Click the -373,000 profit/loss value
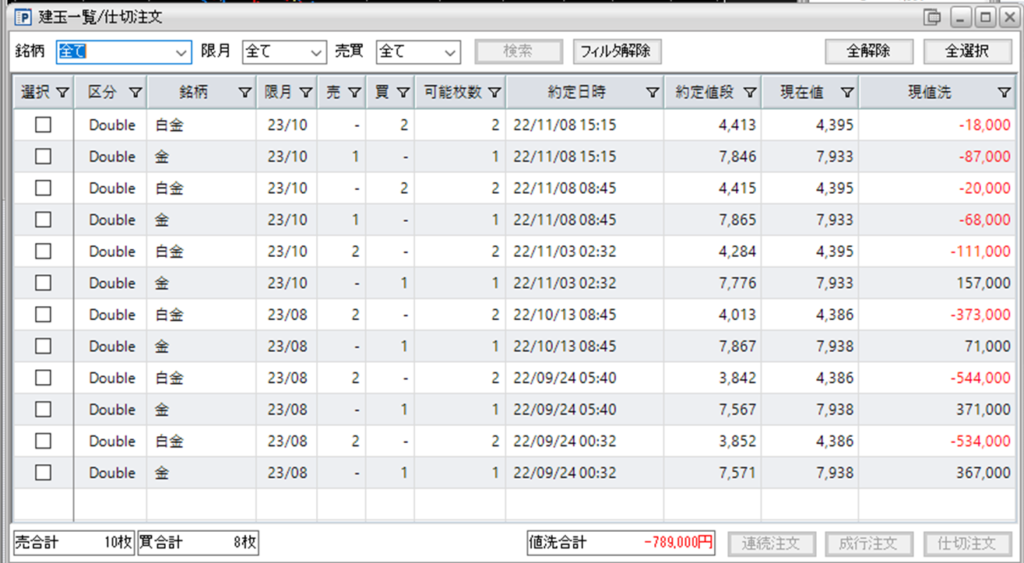Image resolution: width=1024 pixels, height=563 pixels. click(980, 315)
